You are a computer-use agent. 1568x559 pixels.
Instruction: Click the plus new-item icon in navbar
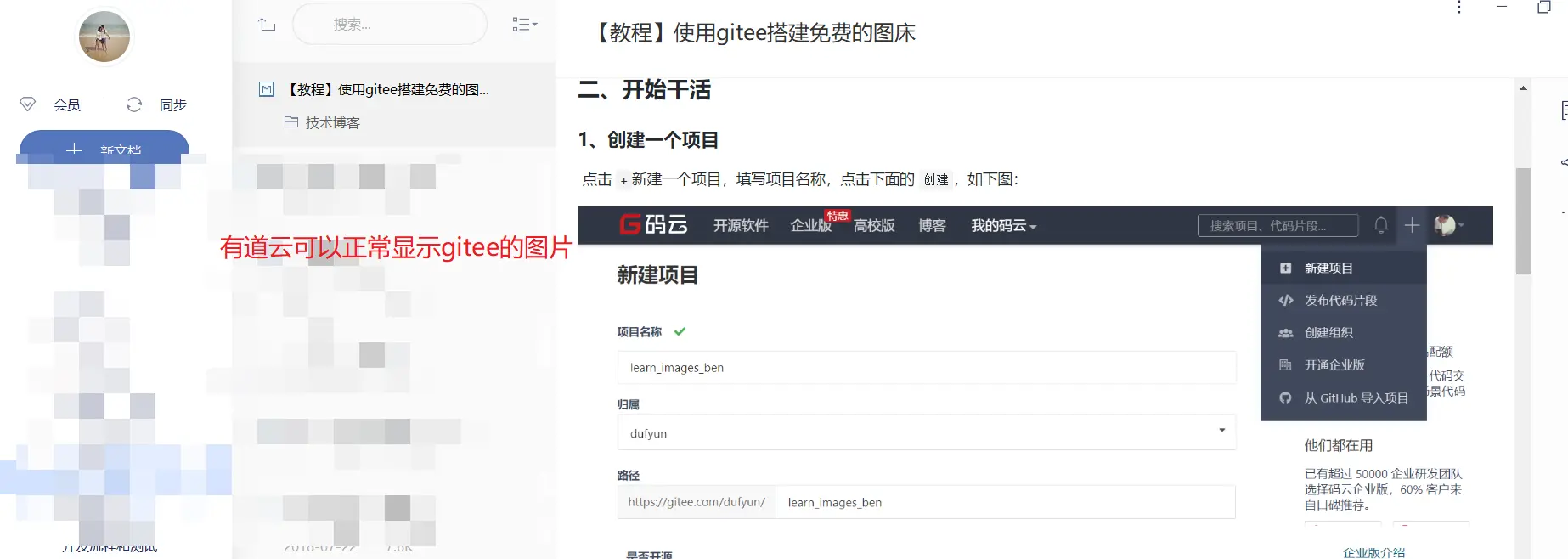[x=1412, y=225]
